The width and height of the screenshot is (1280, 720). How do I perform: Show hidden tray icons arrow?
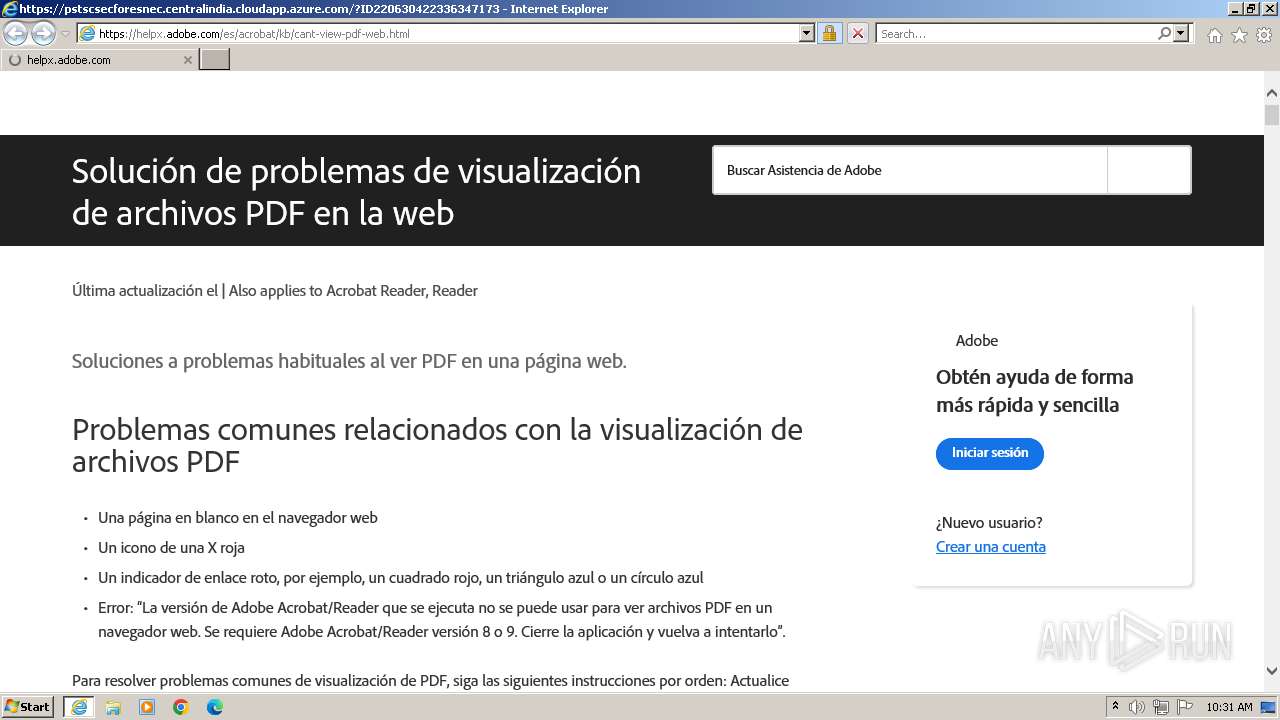(1116, 707)
